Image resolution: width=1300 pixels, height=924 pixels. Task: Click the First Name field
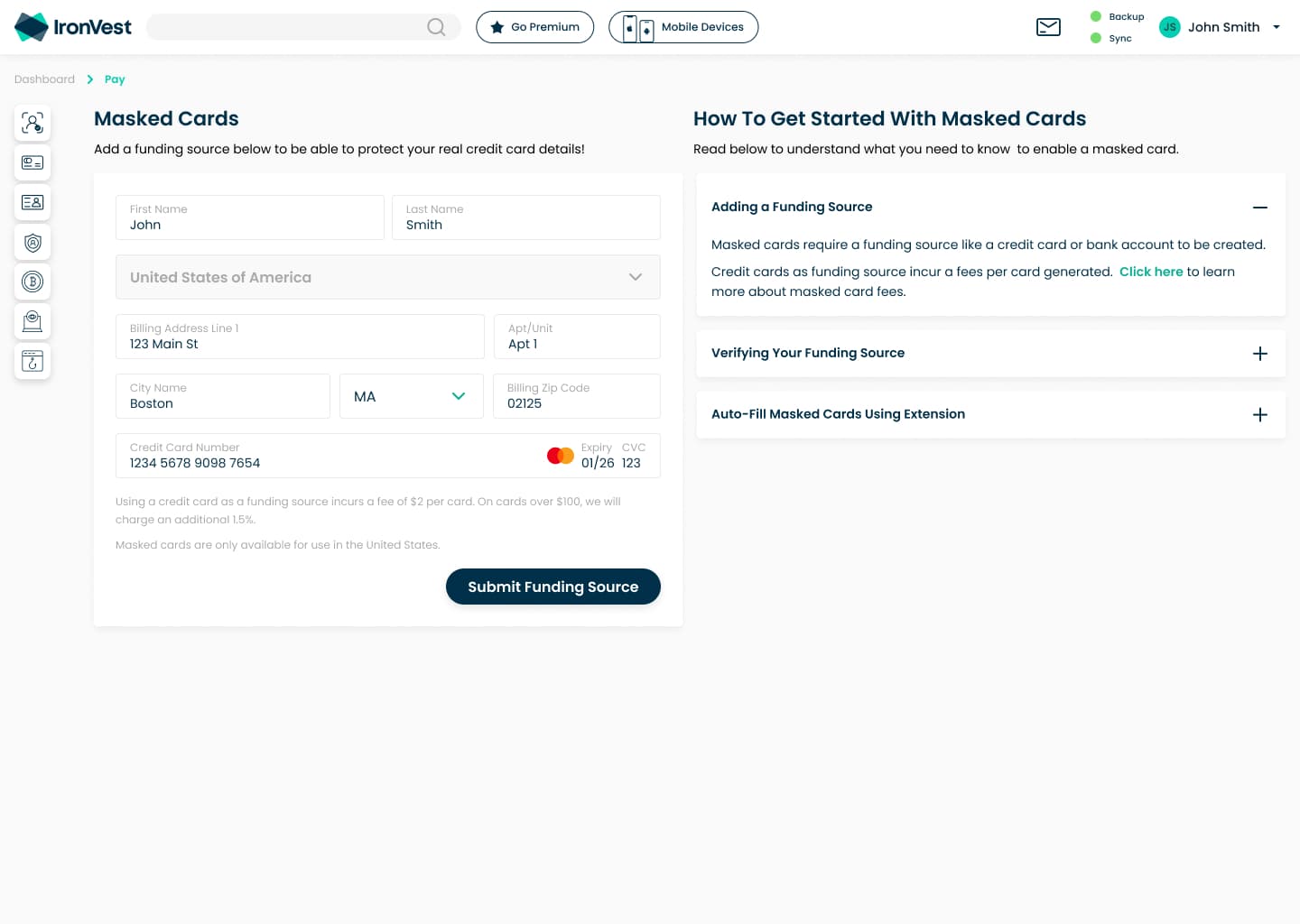(x=250, y=217)
